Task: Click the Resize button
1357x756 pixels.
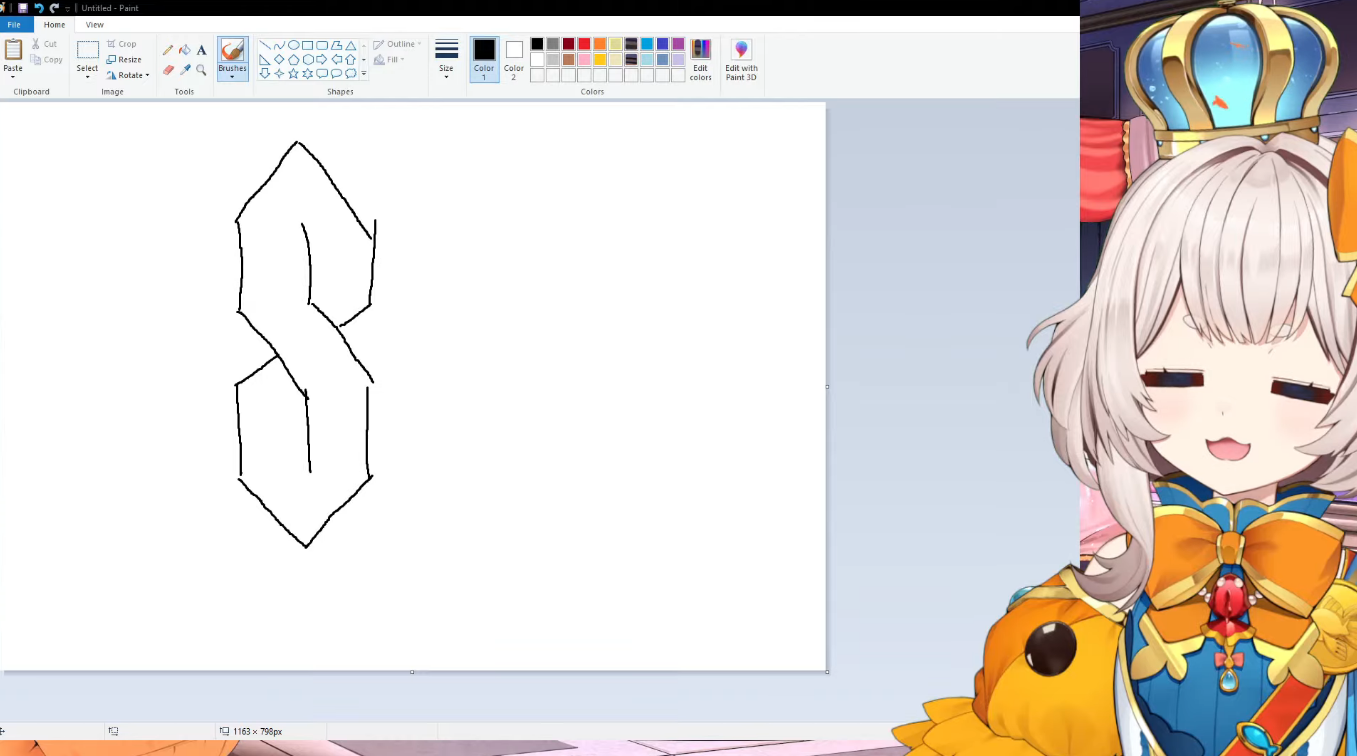Action: pos(124,60)
